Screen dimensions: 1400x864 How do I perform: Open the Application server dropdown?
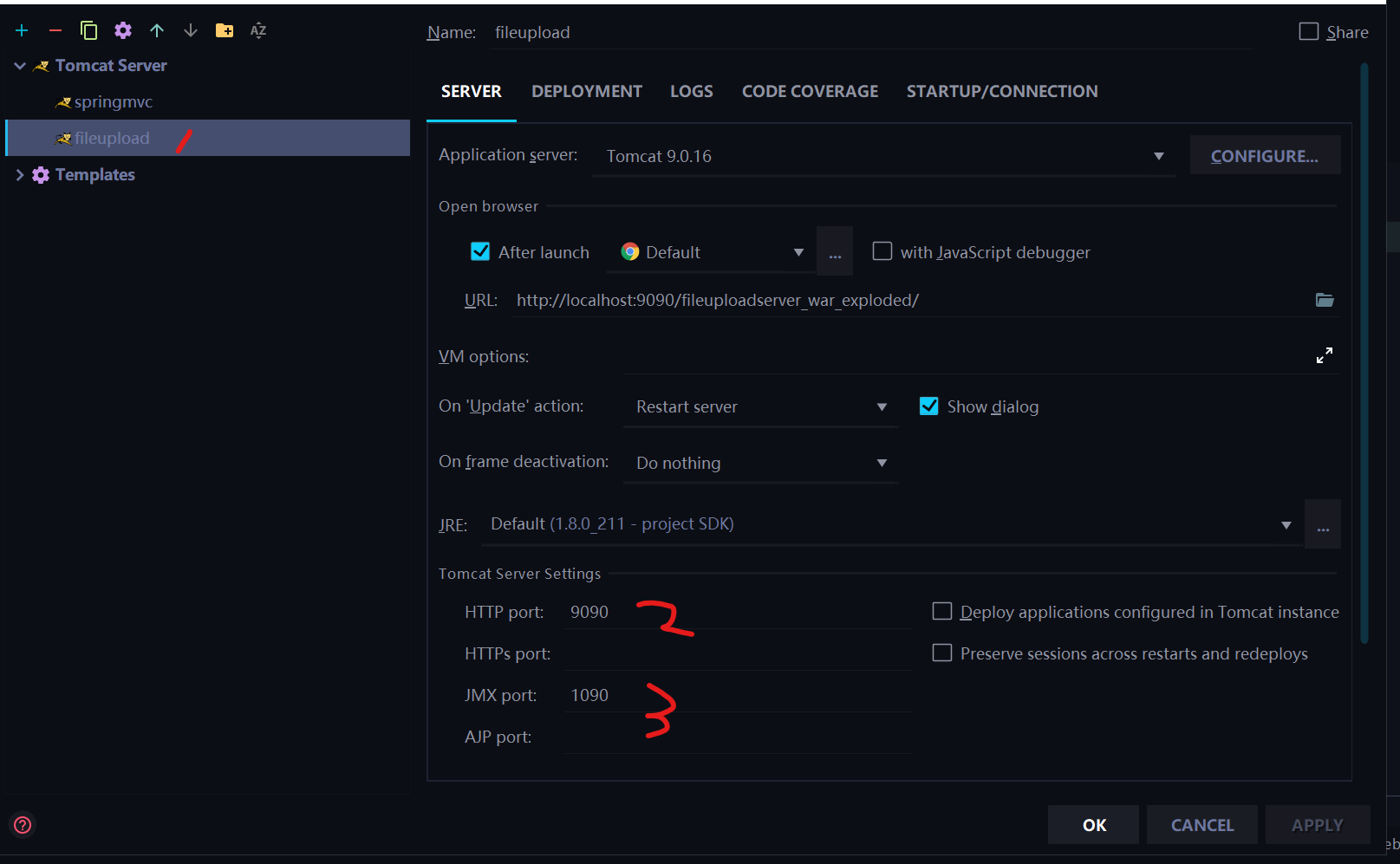tap(883, 156)
